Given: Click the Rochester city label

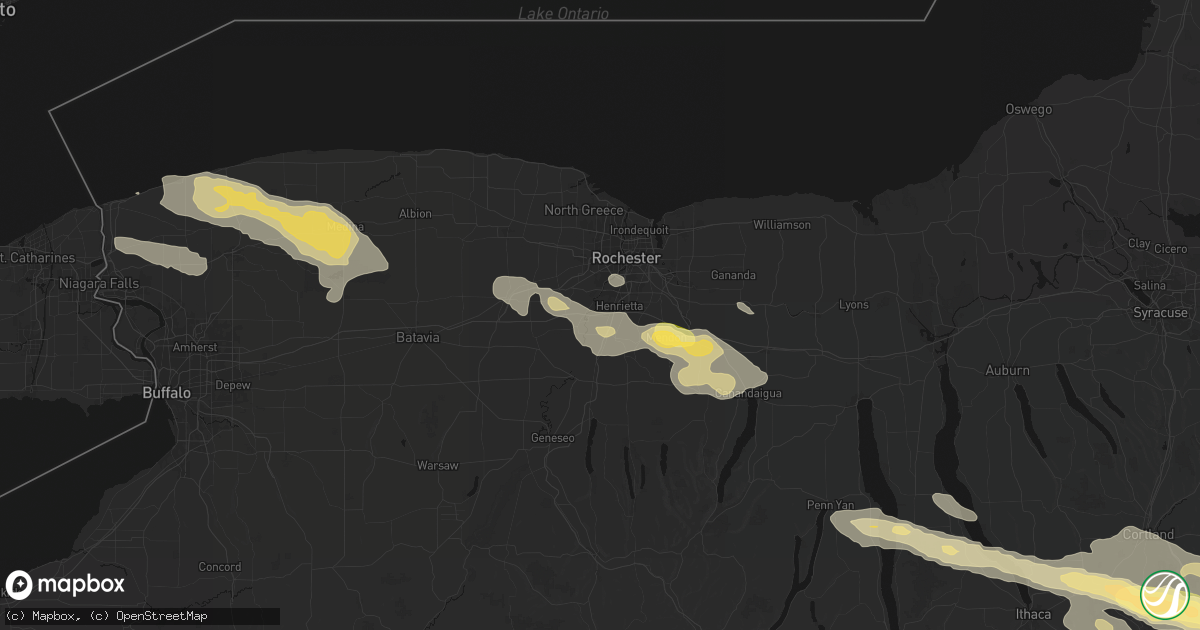Looking at the screenshot, I should click(626, 257).
